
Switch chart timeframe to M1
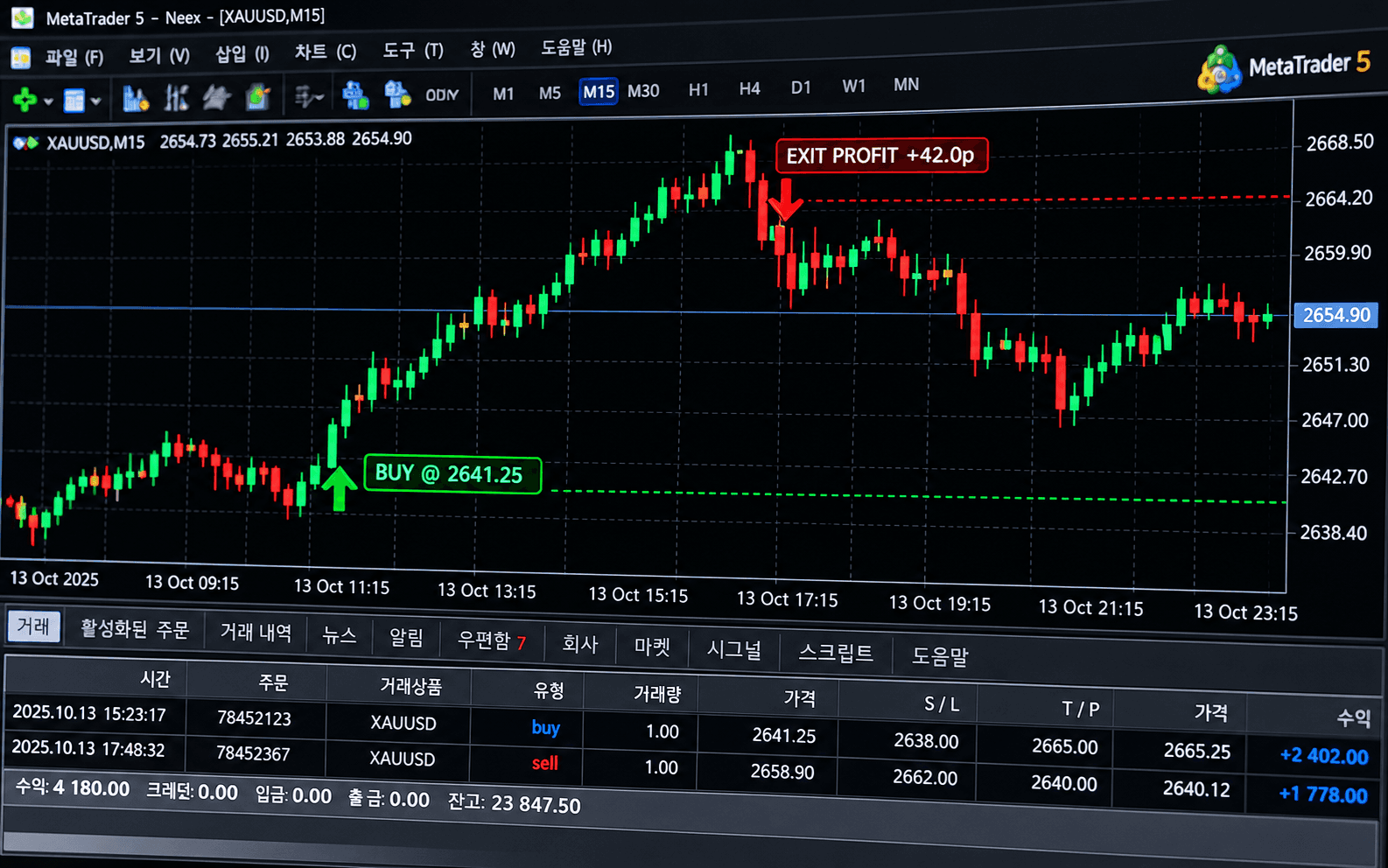(503, 93)
